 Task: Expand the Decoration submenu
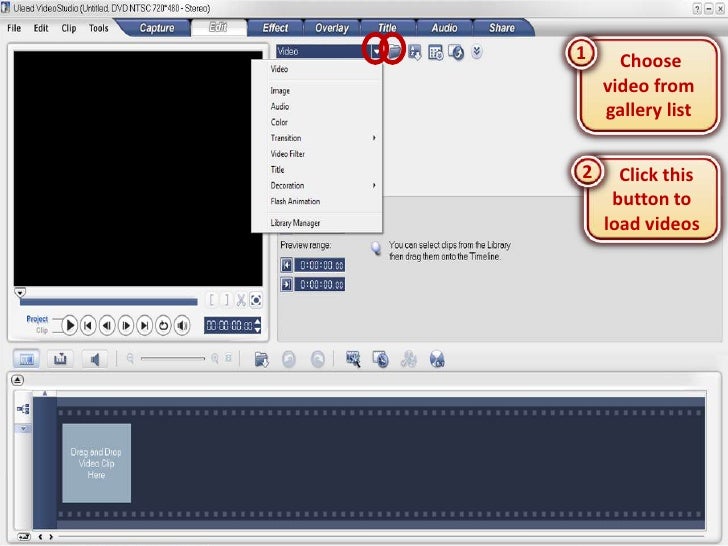tap(317, 185)
